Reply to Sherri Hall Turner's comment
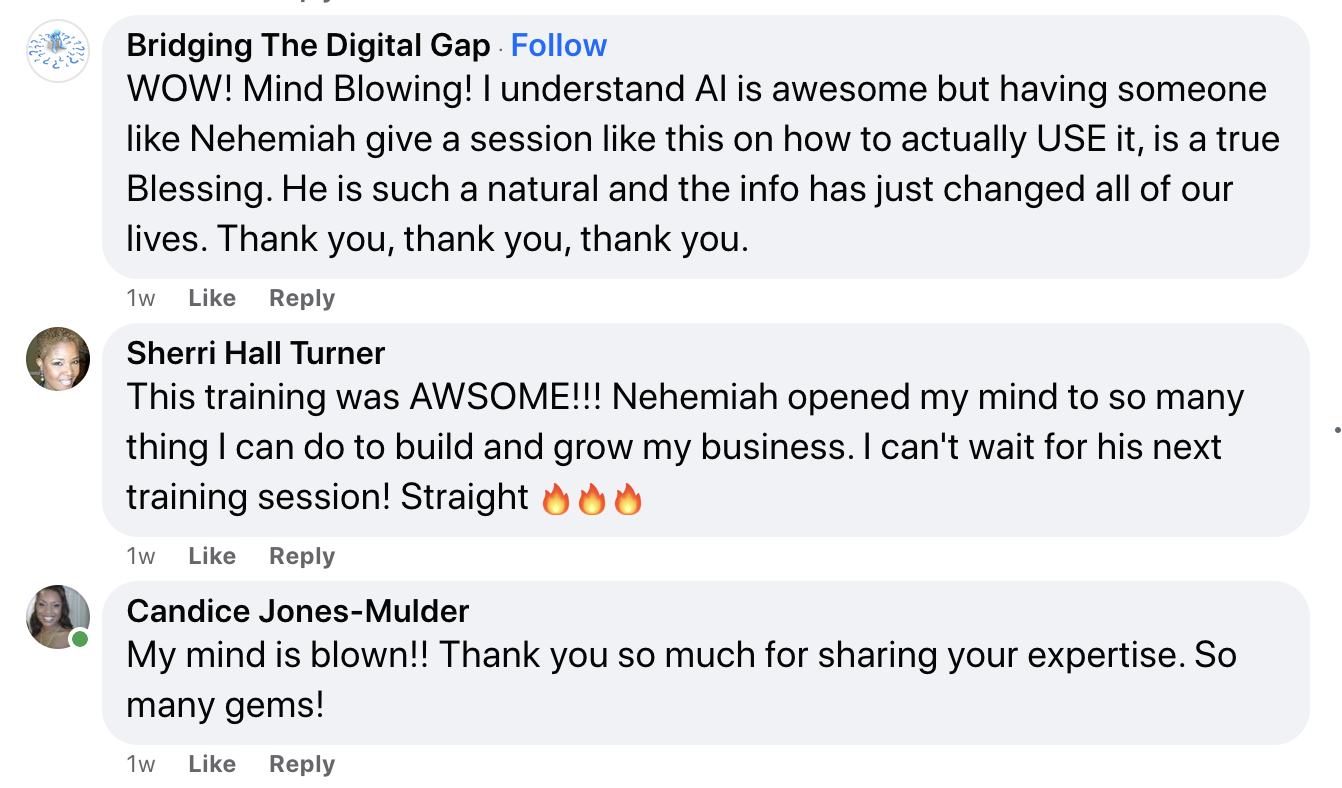The image size is (1342, 788). (x=302, y=556)
